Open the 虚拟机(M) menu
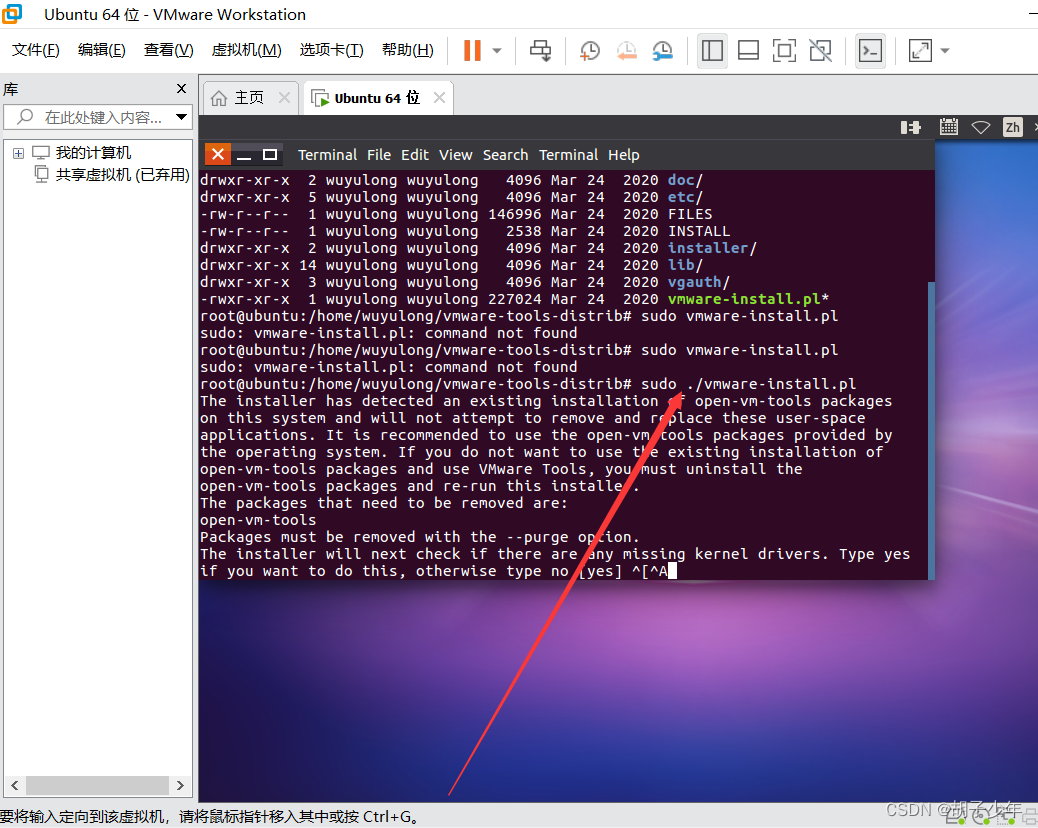Screen dimensions: 1038x828 (245, 49)
